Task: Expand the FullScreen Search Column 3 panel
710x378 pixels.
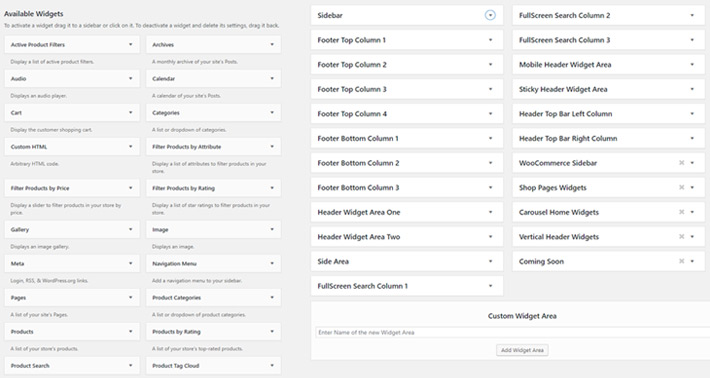Action: click(x=692, y=40)
